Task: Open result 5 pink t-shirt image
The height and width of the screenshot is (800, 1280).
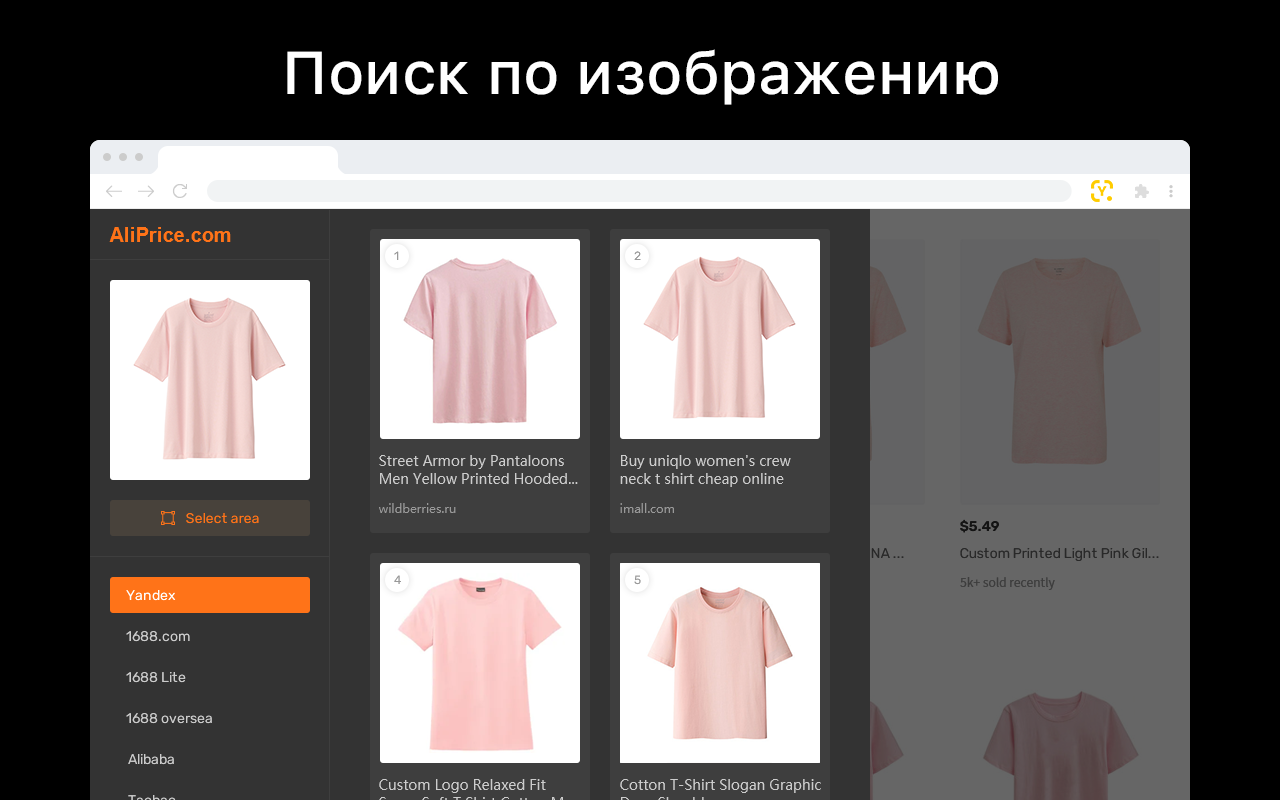Action: coord(720,663)
